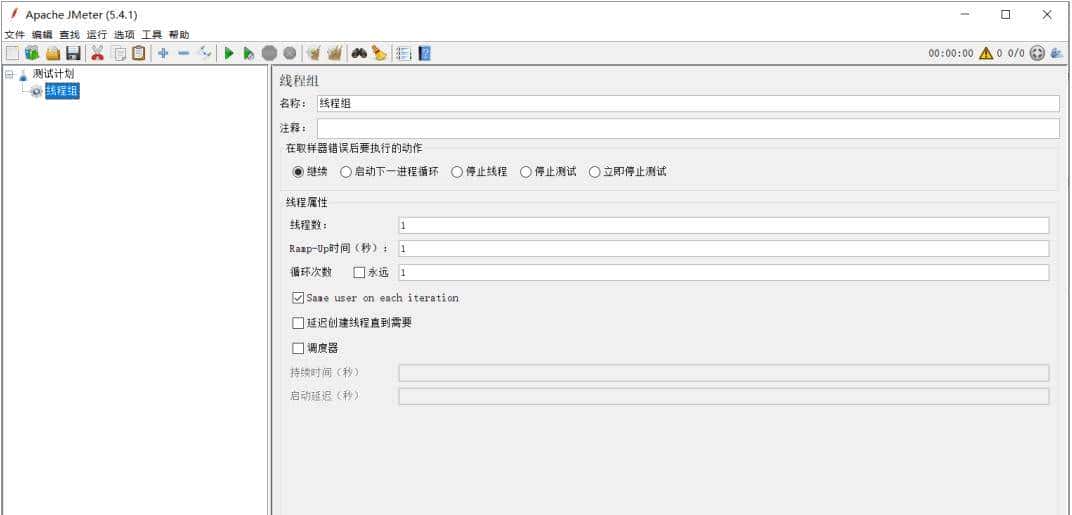Open the 工具 menu
The image size is (1072, 515).
point(151,34)
